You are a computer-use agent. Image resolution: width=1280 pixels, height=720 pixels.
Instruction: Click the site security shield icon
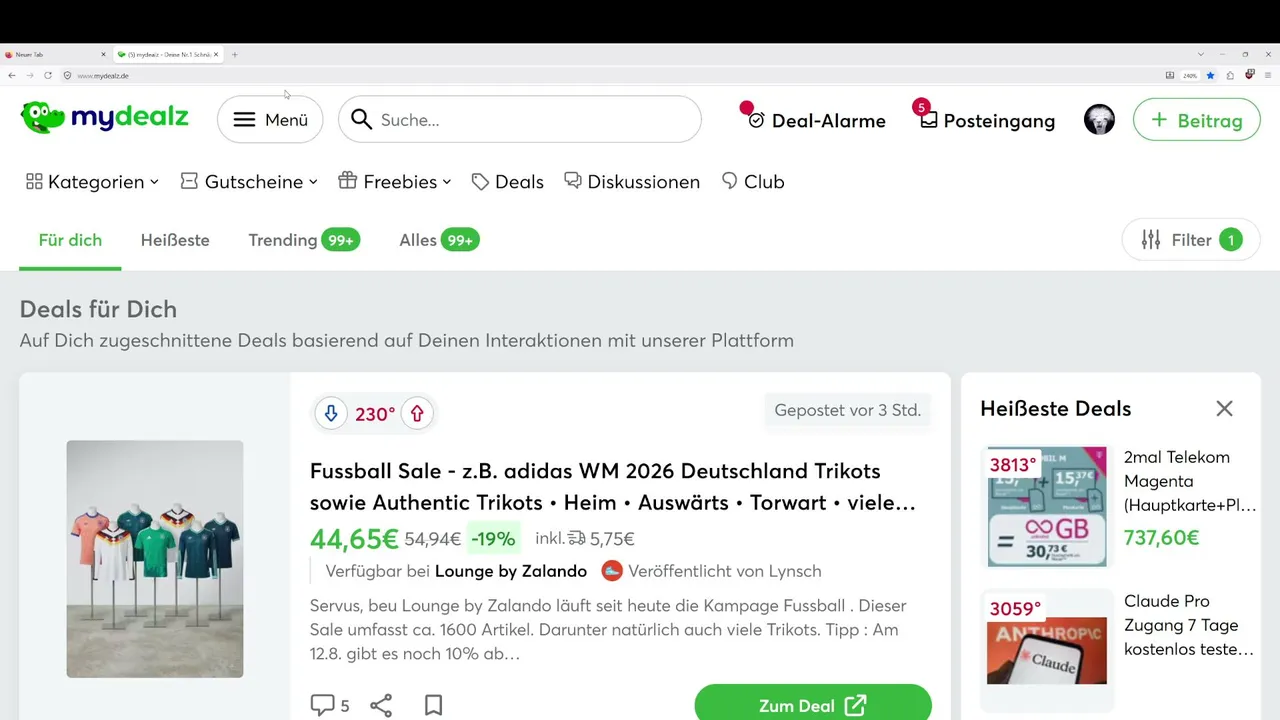click(68, 75)
